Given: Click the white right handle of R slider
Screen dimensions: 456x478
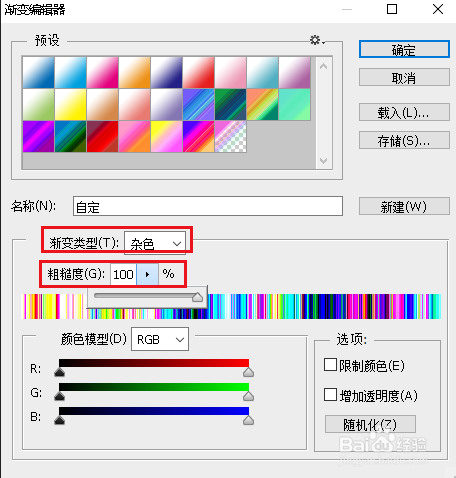Looking at the screenshot, I should coord(248,372).
